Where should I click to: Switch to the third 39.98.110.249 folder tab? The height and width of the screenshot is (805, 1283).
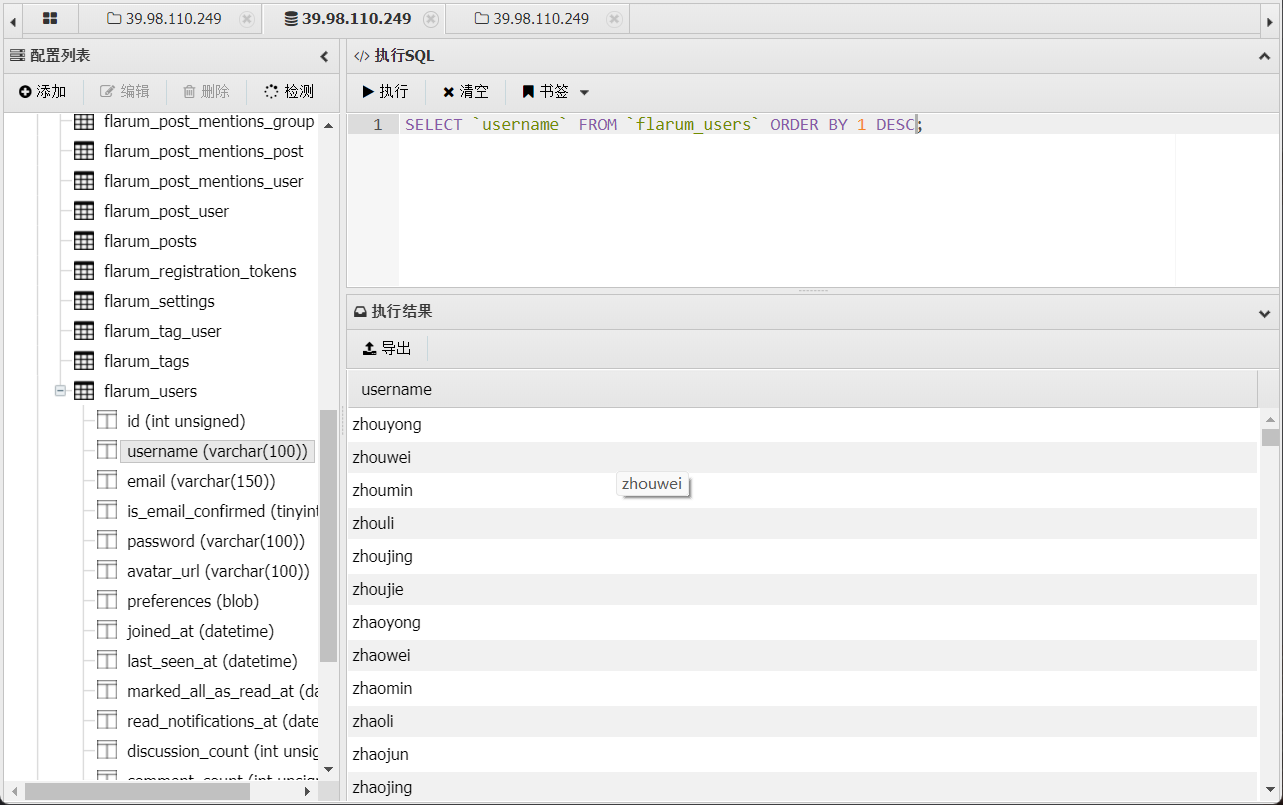531,19
